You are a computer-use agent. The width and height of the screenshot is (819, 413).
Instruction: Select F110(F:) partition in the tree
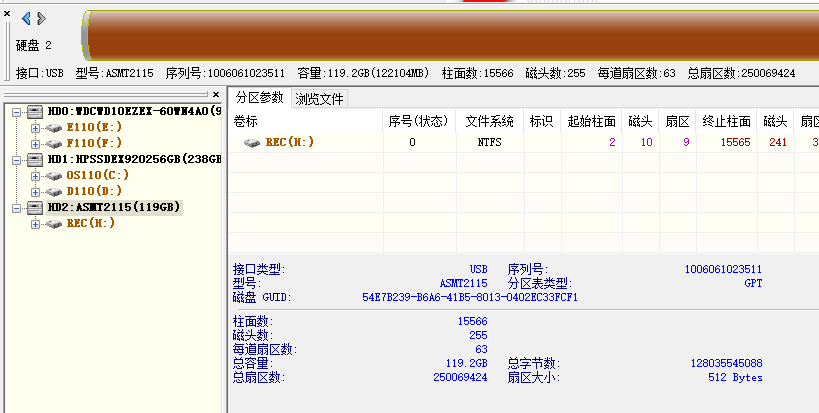coord(94,144)
